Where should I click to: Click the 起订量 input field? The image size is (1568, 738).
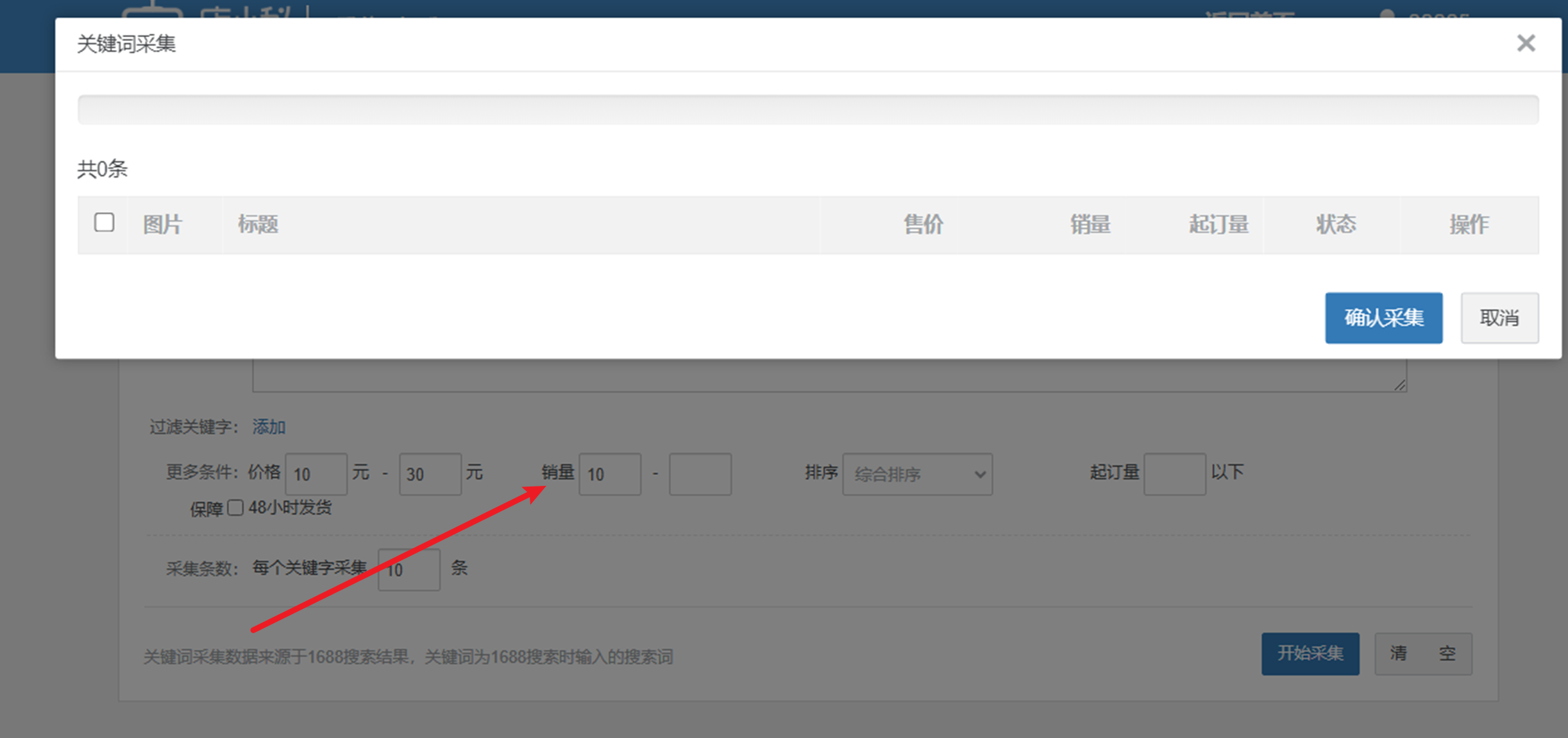[x=1174, y=474]
